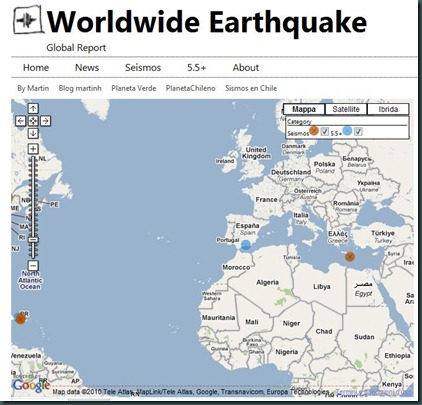Click the Algeria label on map
Image resolution: width=422 pixels, height=405 pixels.
click(x=267, y=282)
